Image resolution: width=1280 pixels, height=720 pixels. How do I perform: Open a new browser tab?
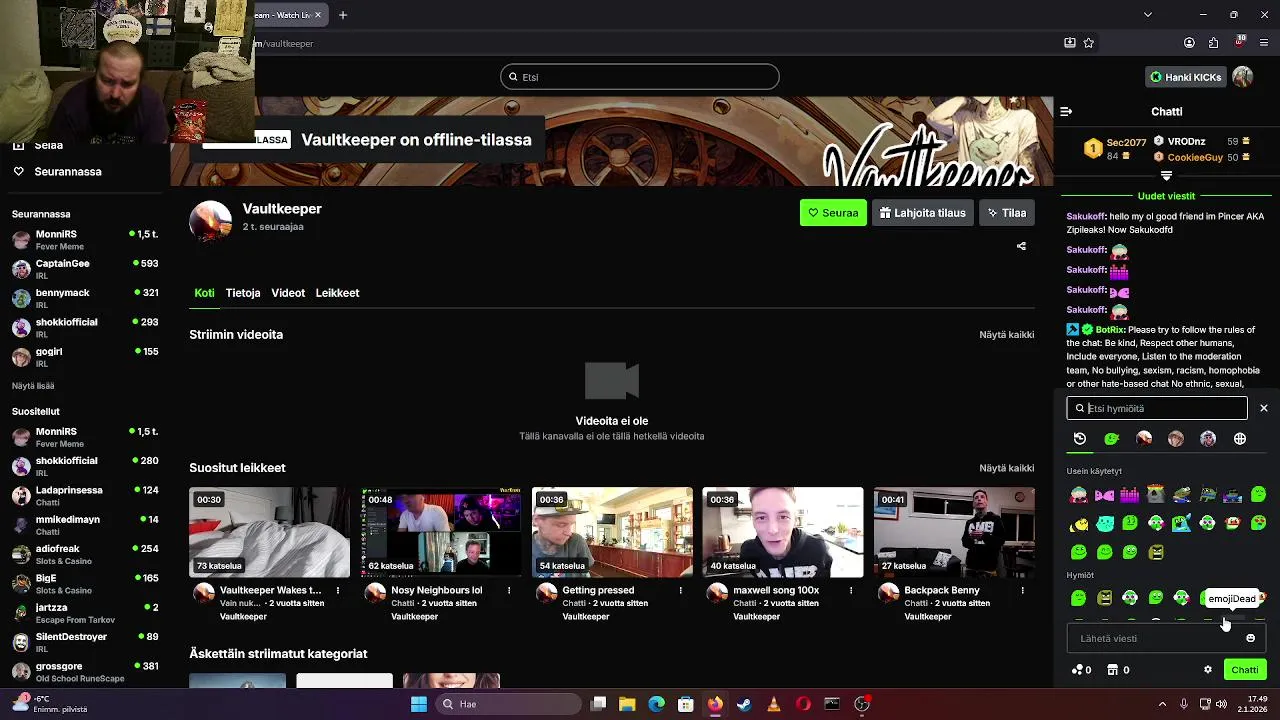click(x=343, y=15)
